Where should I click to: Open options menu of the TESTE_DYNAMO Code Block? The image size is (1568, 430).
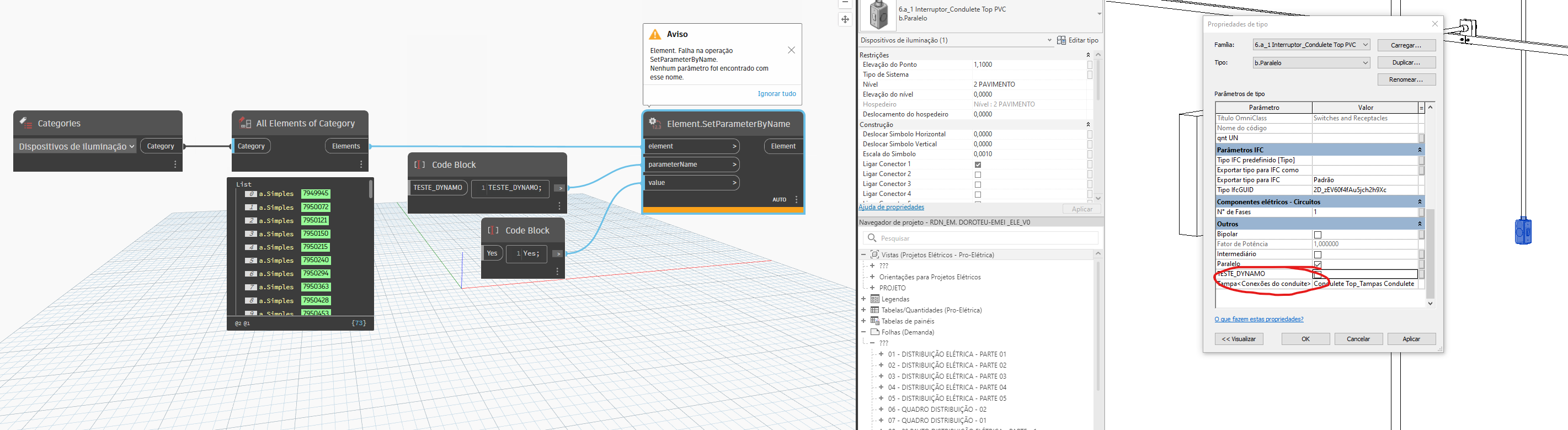(559, 206)
